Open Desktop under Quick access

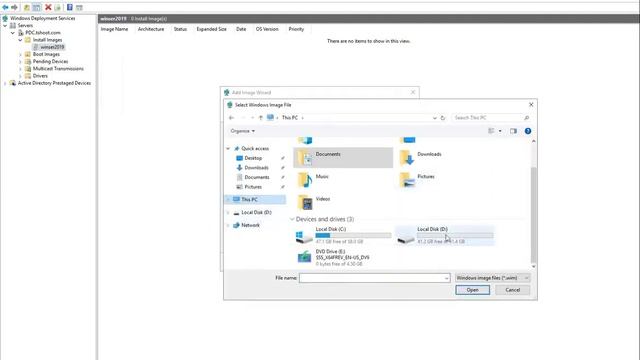click(x=253, y=158)
